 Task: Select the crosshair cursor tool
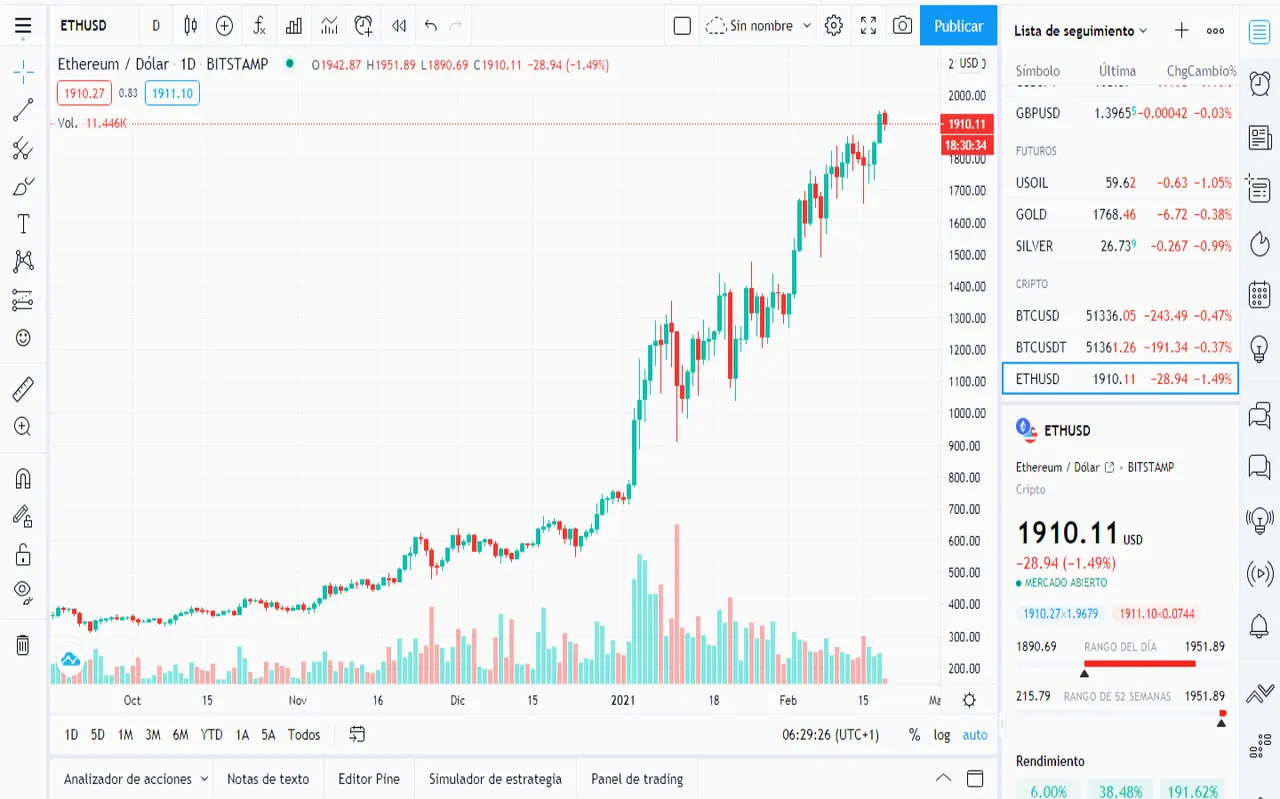pyautogui.click(x=23, y=71)
